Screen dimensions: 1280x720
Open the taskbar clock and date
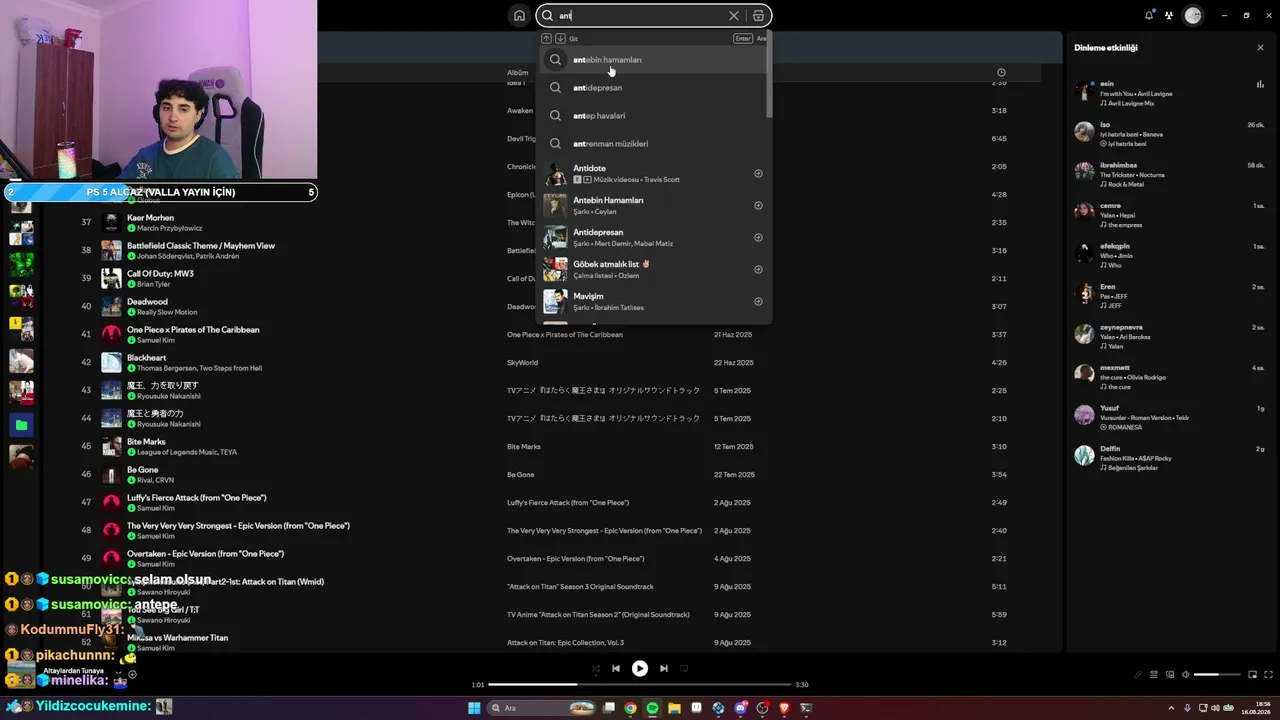tap(1256, 708)
